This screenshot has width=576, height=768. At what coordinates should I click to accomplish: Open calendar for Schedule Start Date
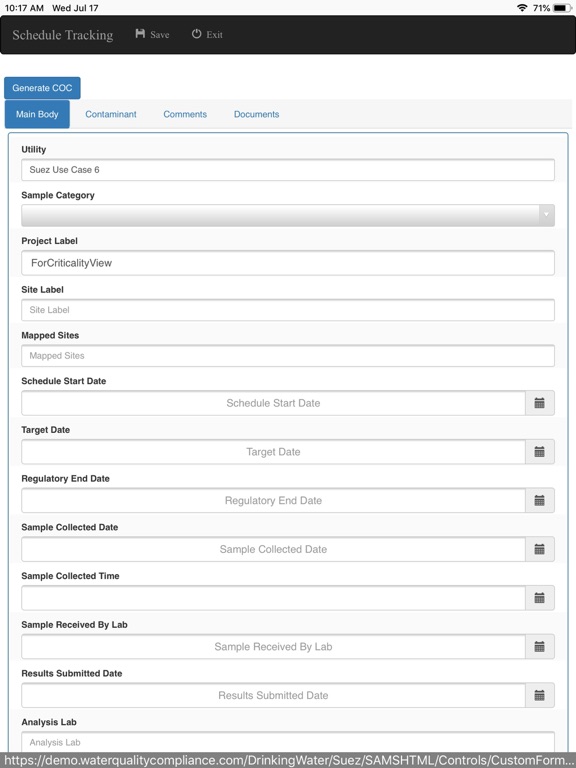click(x=540, y=403)
